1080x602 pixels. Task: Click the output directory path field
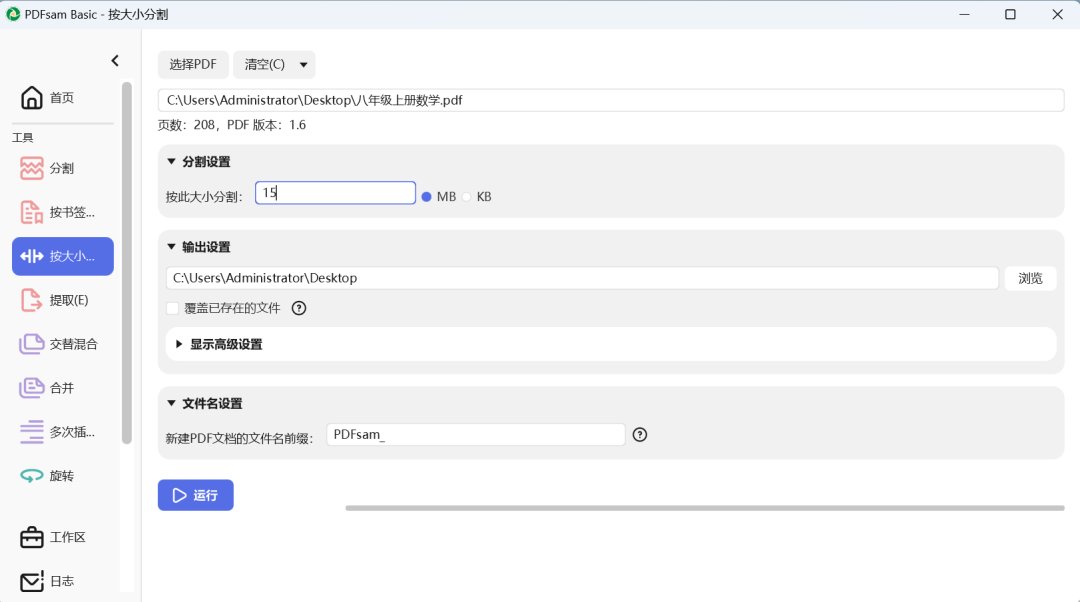582,278
